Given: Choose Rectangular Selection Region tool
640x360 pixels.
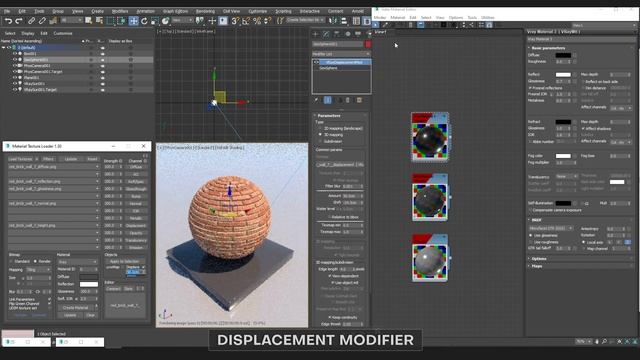Looking at the screenshot, I should [x=110, y=20].
